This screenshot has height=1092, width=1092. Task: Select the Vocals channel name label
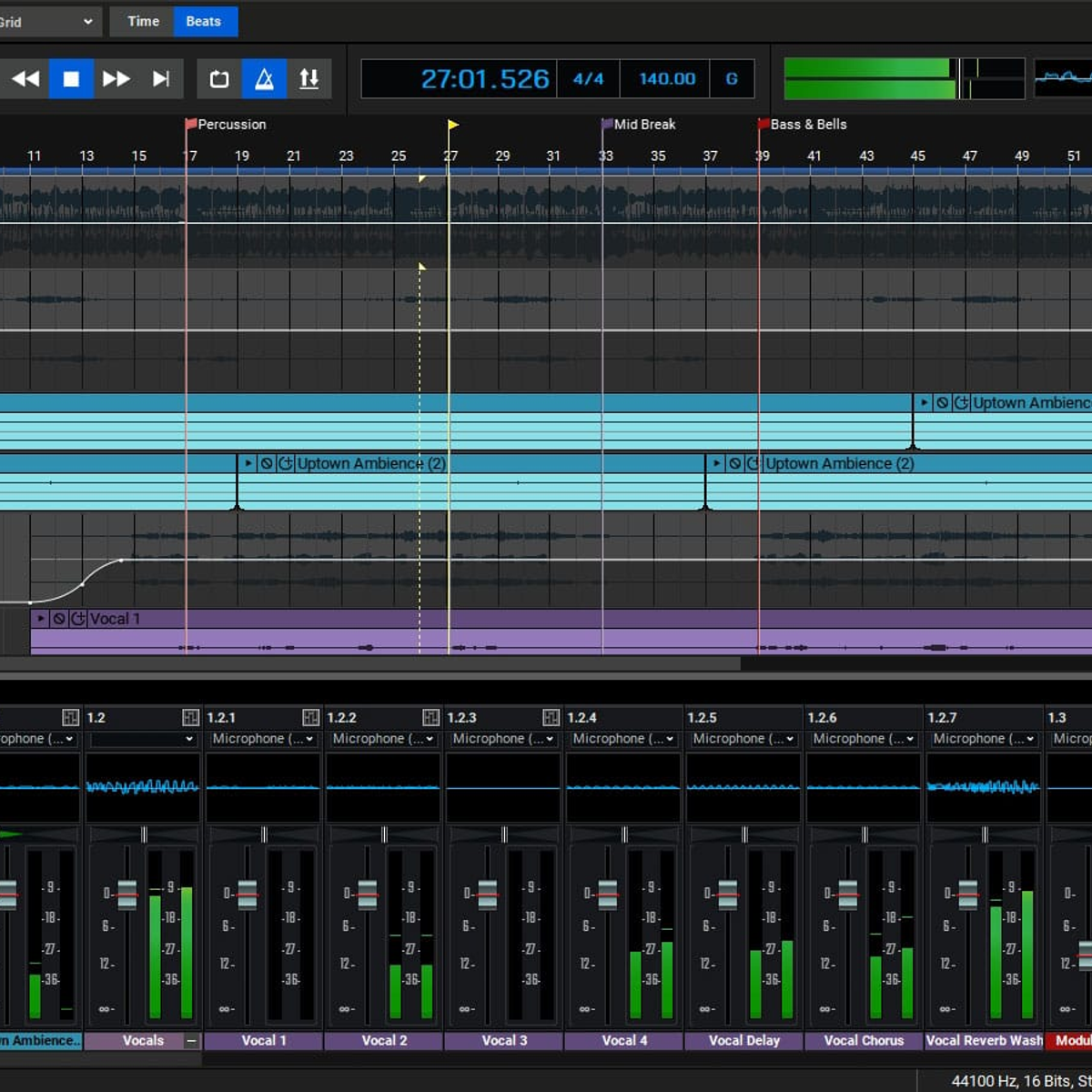point(143,1040)
